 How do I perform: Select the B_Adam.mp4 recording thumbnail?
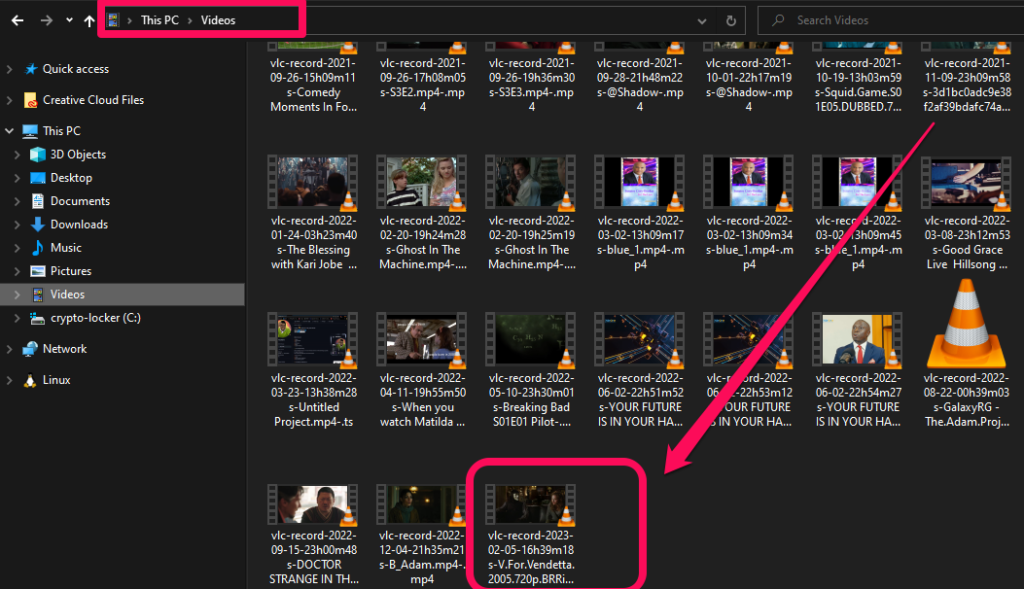(422, 505)
